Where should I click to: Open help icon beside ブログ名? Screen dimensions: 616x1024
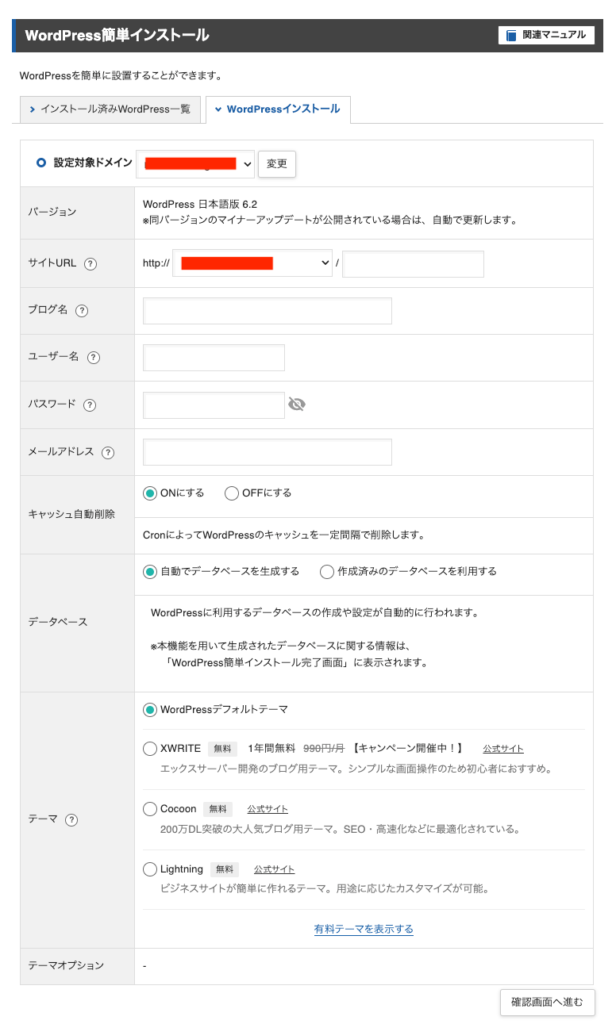click(82, 311)
